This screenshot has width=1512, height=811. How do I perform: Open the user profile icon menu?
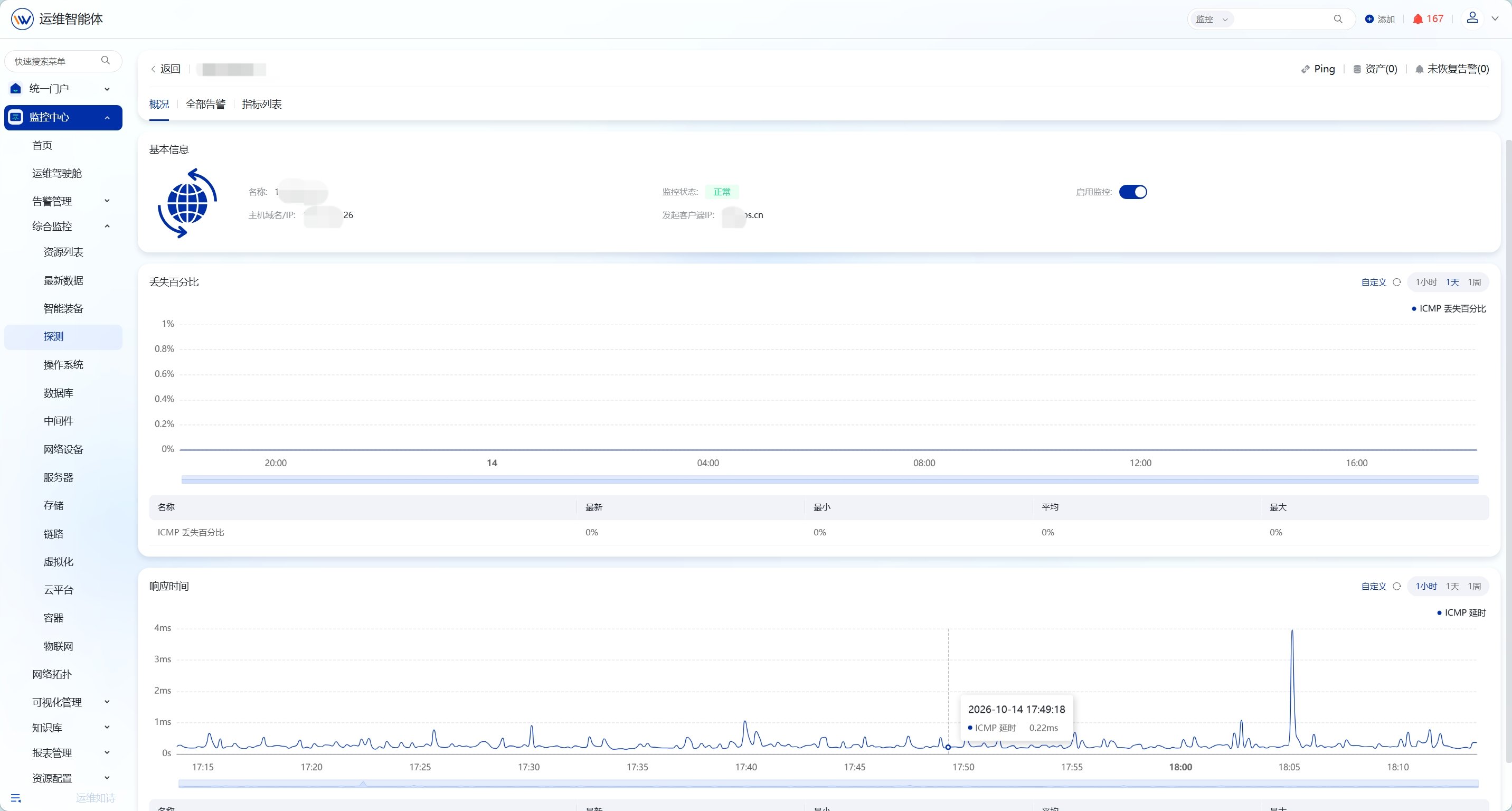pyautogui.click(x=1472, y=17)
